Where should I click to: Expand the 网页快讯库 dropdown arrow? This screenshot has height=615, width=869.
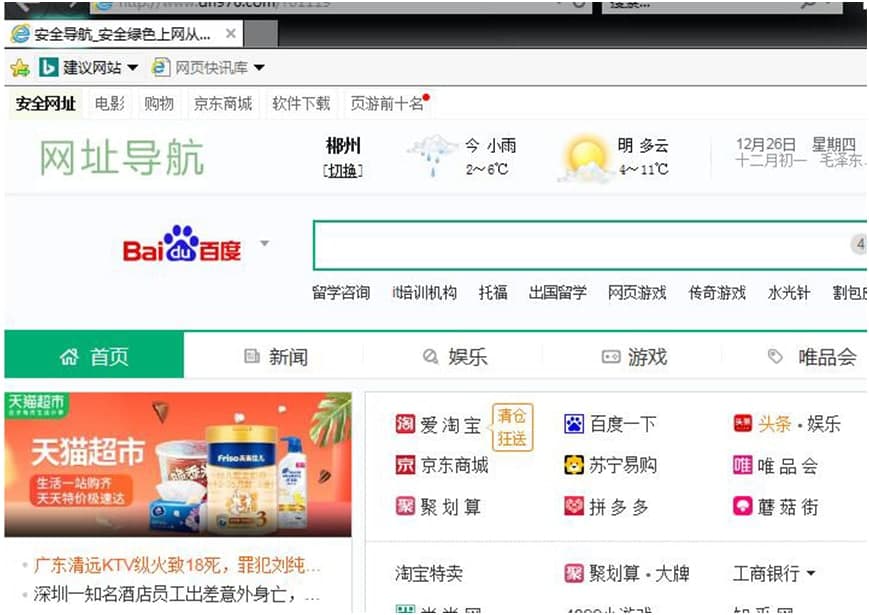259,68
